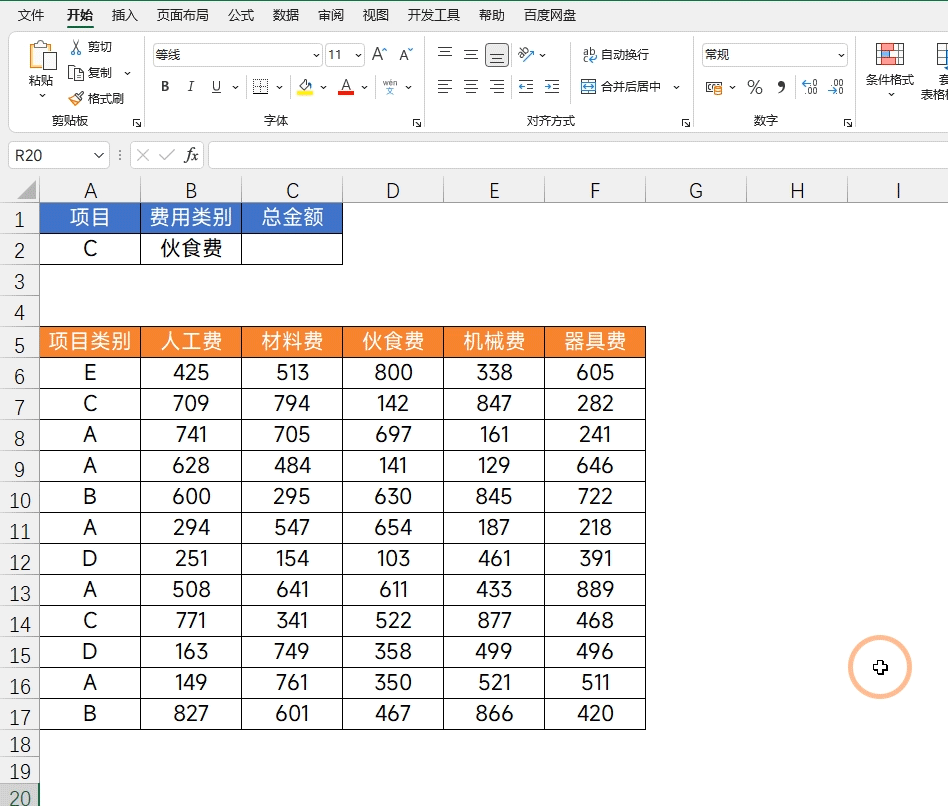Image resolution: width=948 pixels, height=806 pixels.
Task: Open clipboard pane dialog launcher
Action: click(137, 123)
